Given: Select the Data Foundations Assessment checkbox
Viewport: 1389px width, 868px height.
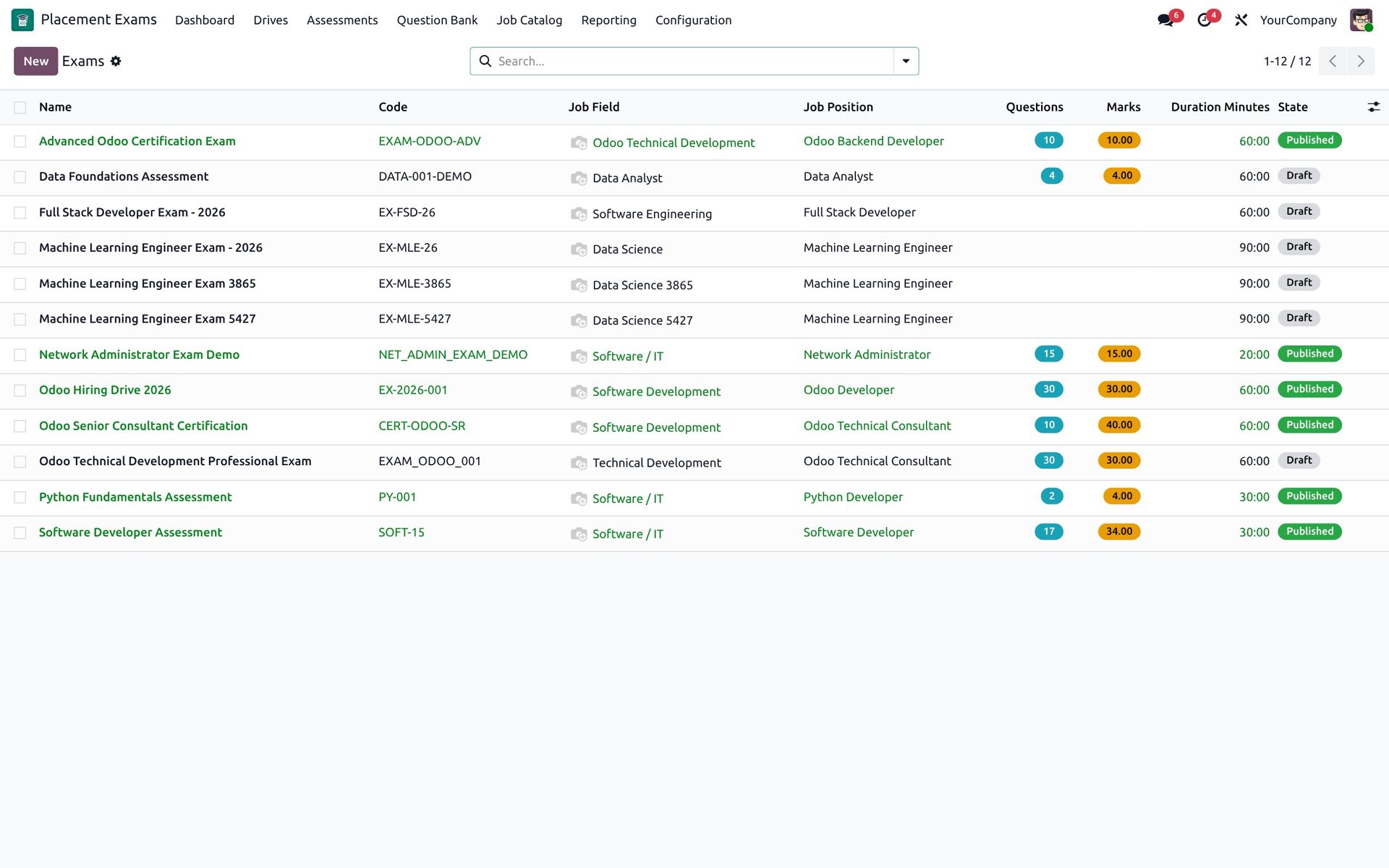Looking at the screenshot, I should 20,177.
